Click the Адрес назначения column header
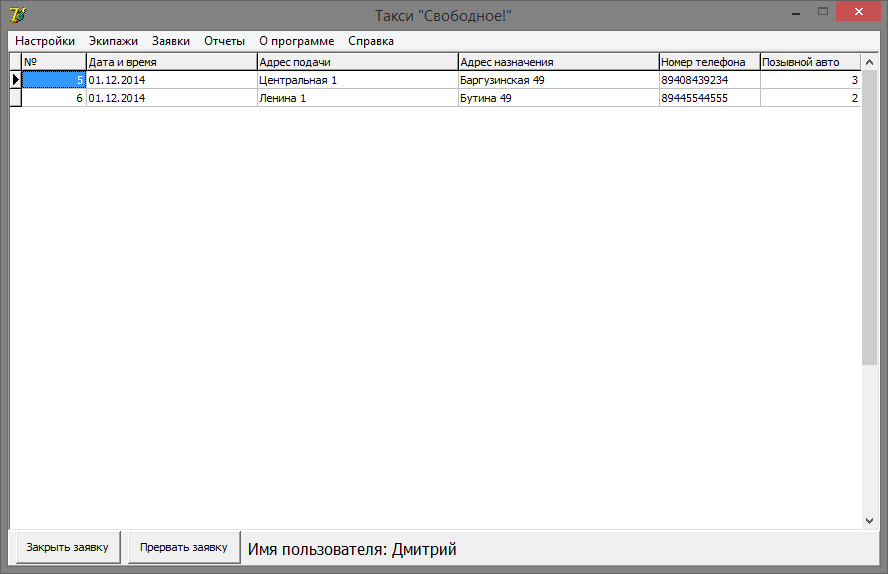The image size is (888, 574). (x=558, y=62)
